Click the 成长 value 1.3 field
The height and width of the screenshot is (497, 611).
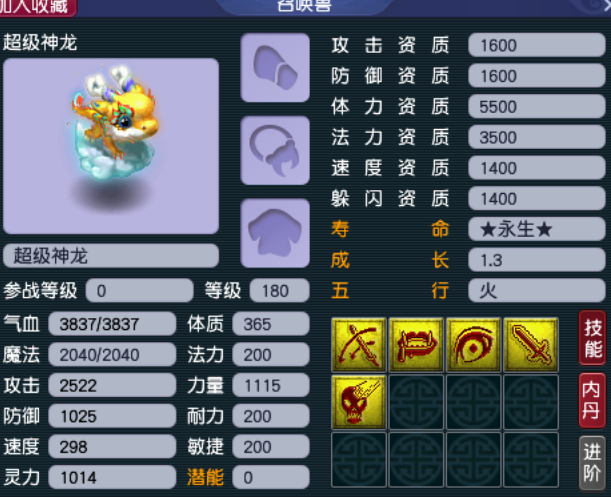(537, 260)
